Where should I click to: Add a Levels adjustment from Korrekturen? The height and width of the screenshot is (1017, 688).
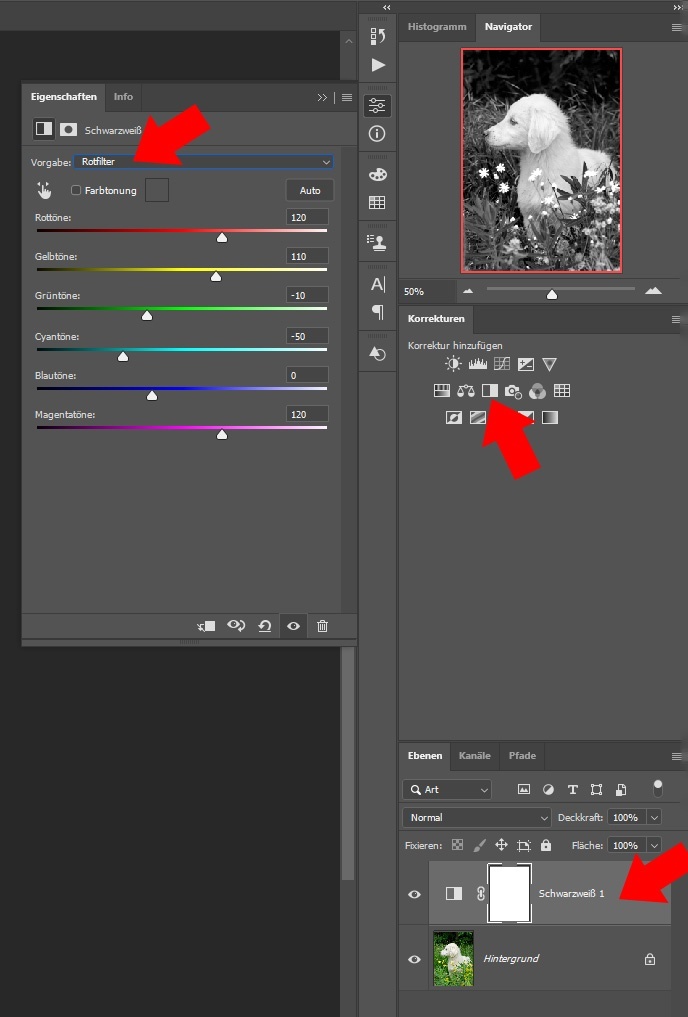[478, 365]
